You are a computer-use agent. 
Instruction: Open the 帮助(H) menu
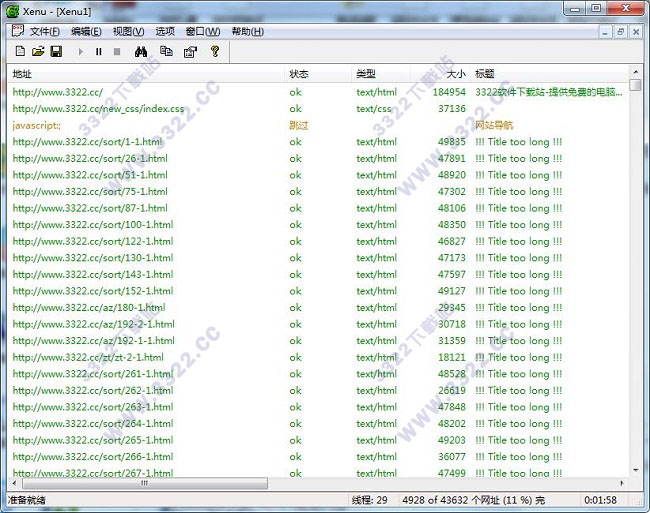point(247,31)
